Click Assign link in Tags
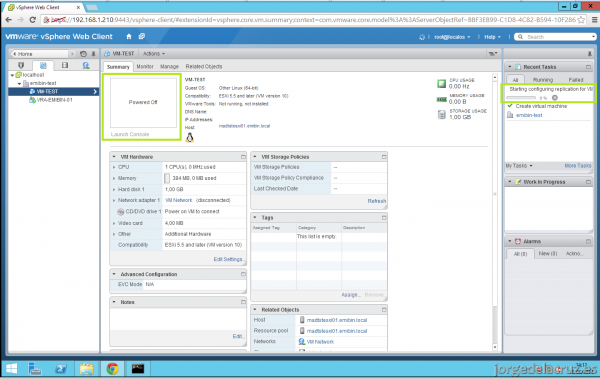This screenshot has width=600, height=379. 351,295
